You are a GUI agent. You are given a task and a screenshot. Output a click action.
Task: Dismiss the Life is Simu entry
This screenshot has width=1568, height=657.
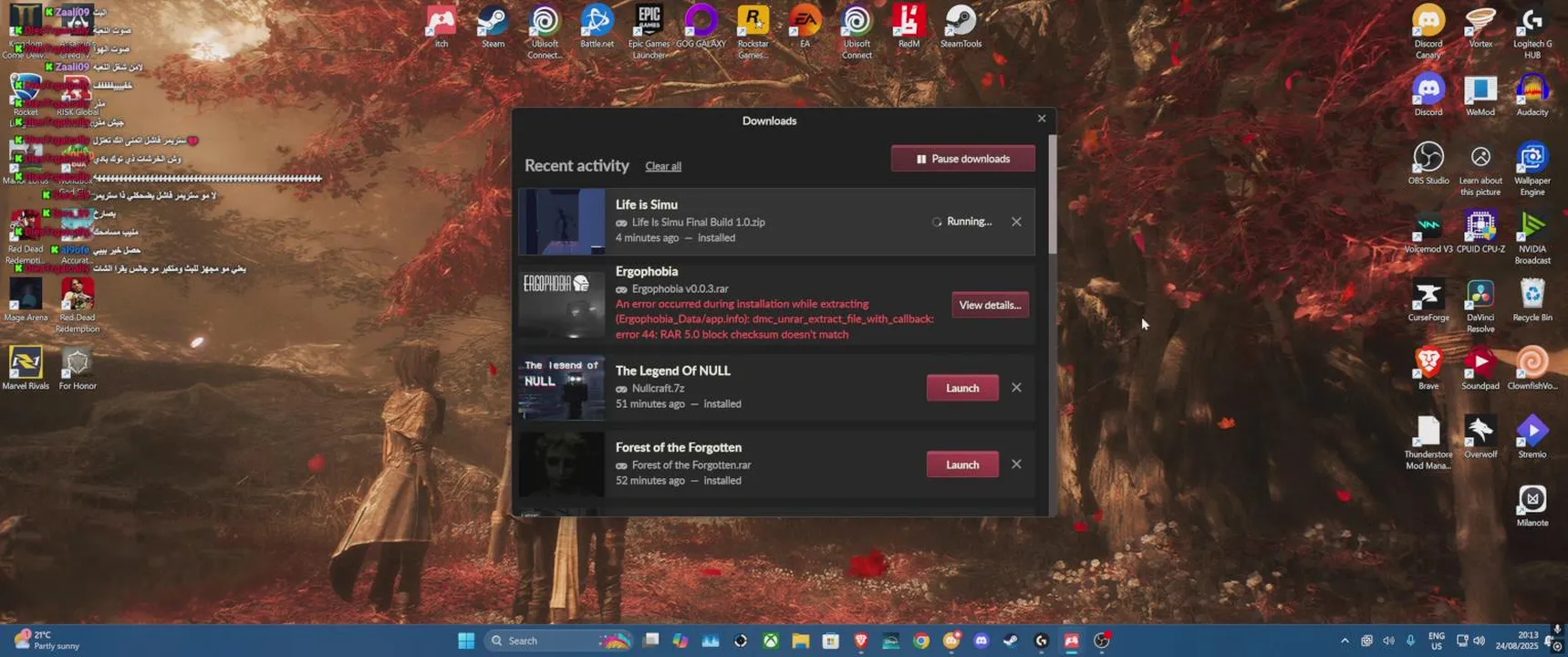click(1016, 222)
